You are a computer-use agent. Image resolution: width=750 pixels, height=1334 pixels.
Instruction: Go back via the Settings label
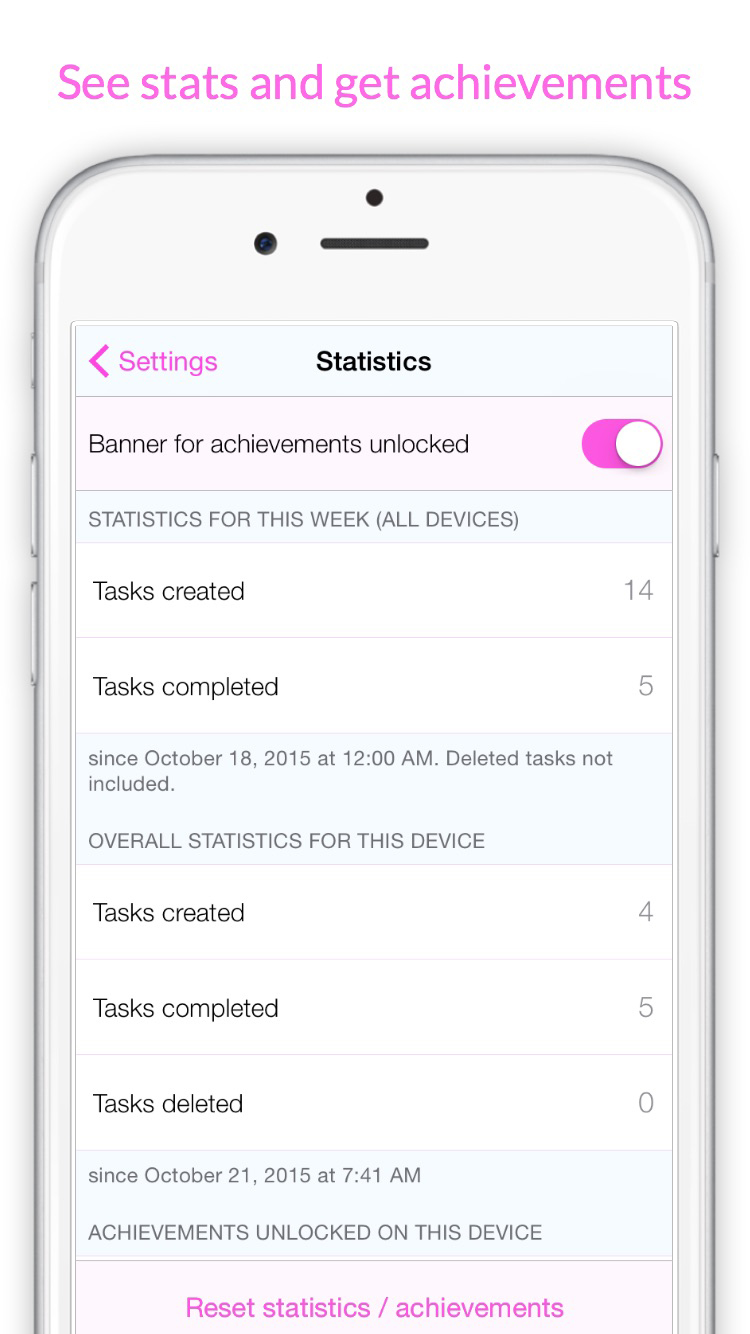[x=167, y=361]
